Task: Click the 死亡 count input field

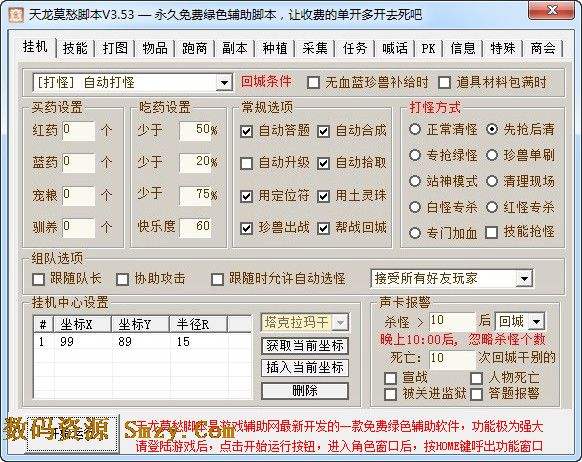Action: point(452,359)
